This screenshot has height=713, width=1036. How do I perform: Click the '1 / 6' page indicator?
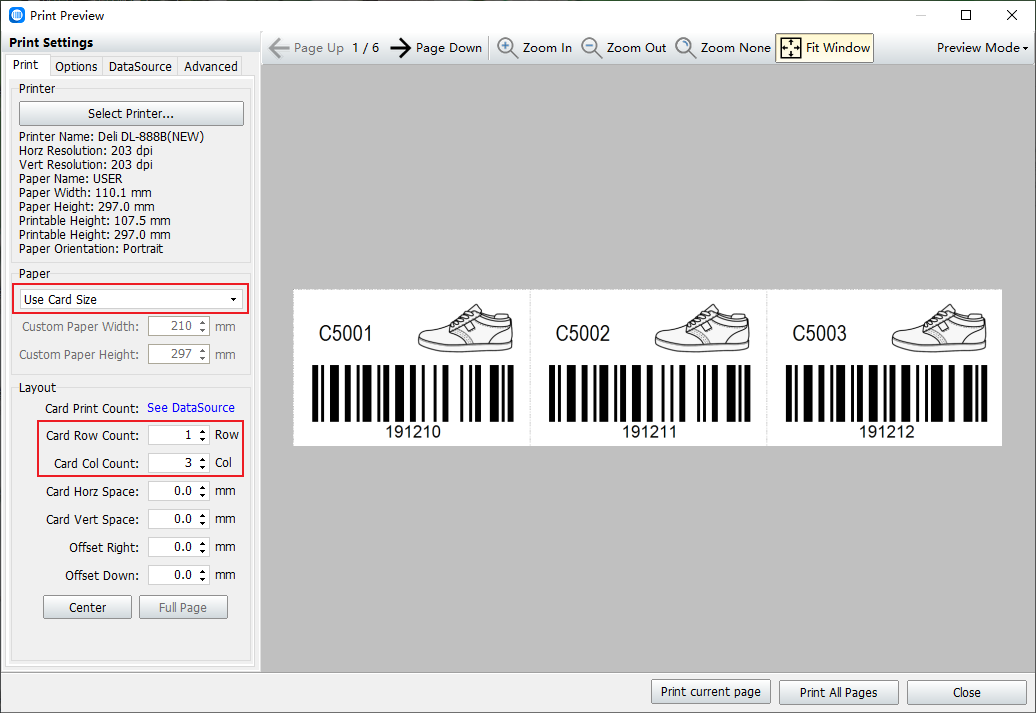366,48
